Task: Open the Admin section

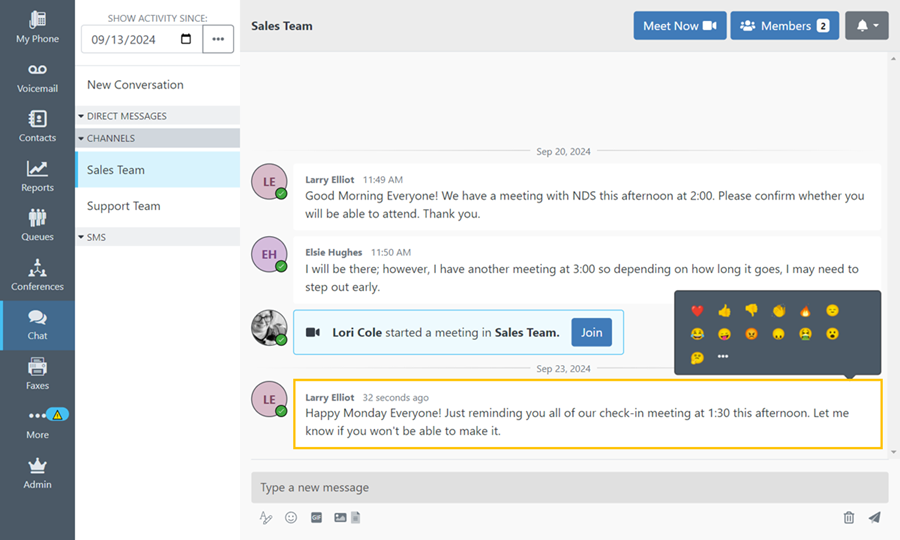Action: tap(37, 474)
